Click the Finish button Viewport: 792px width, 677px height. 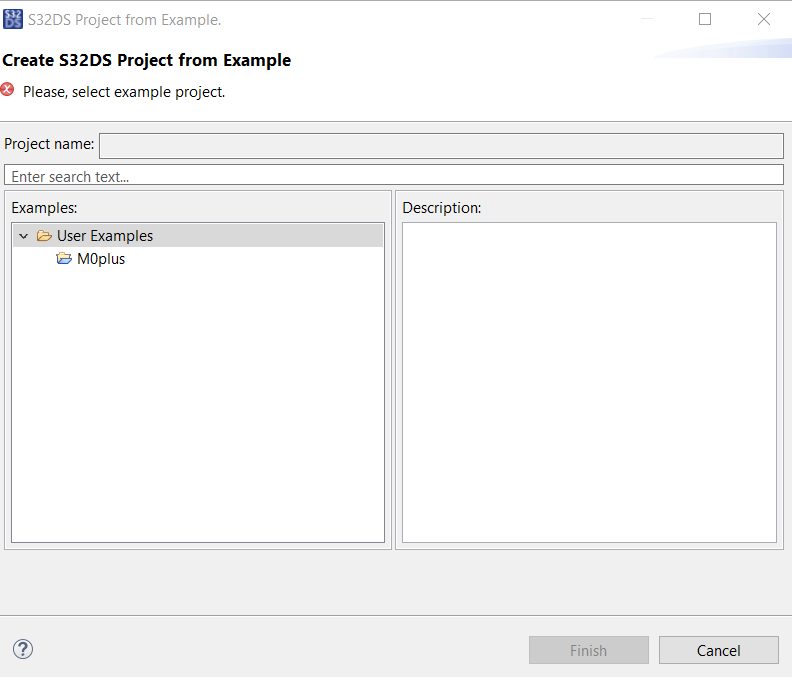point(588,650)
